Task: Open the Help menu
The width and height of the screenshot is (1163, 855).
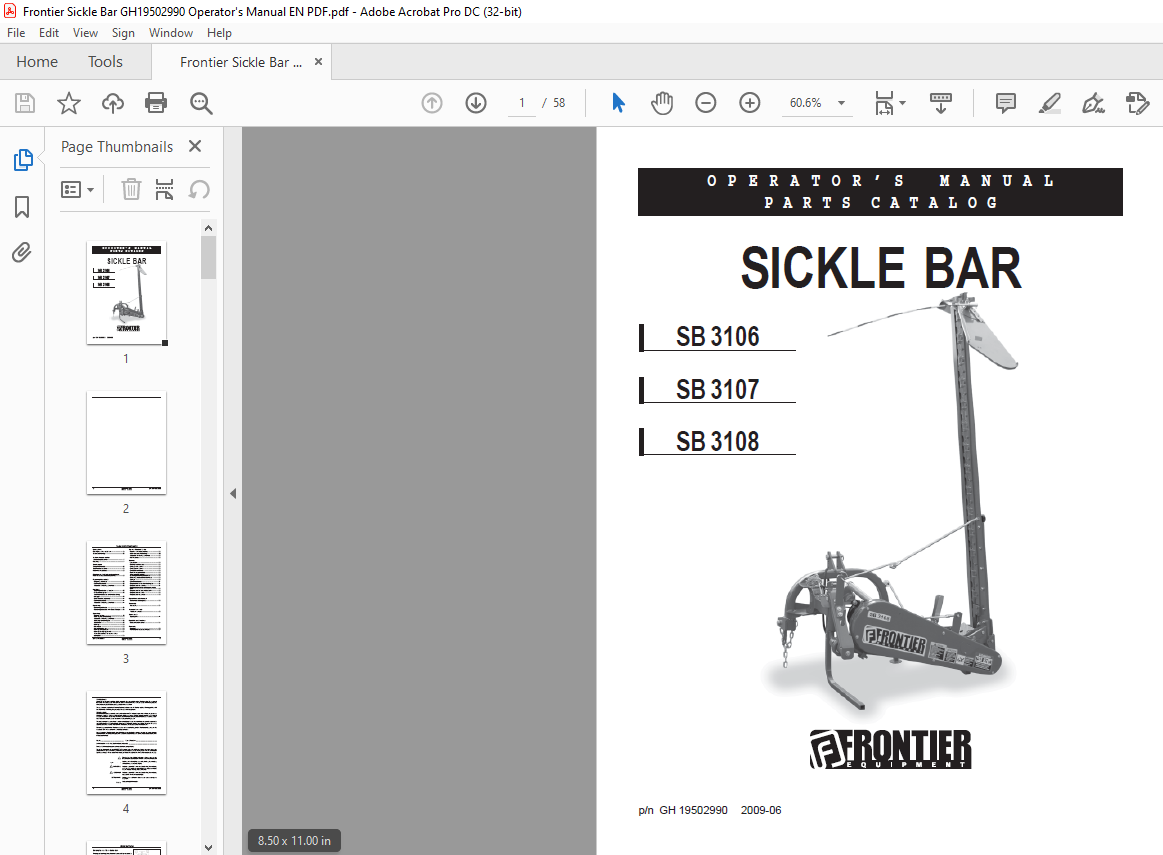Action: pyautogui.click(x=219, y=33)
